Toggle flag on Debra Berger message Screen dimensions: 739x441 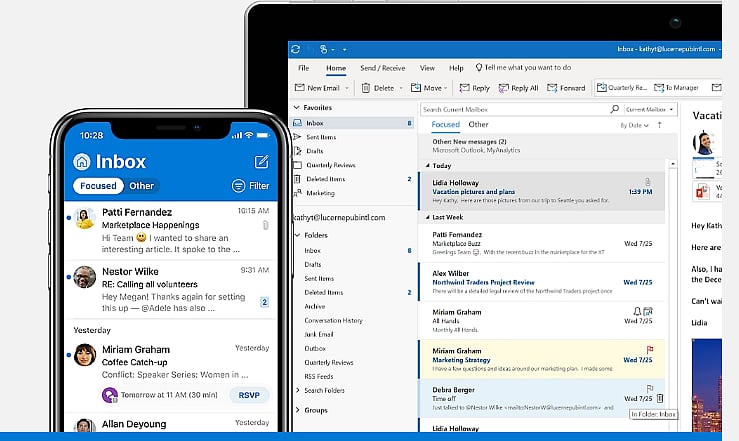(x=647, y=386)
